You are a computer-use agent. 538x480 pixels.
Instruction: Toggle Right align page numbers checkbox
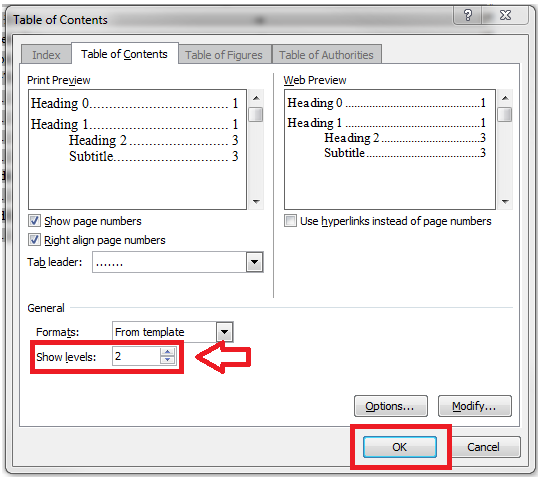click(34, 239)
